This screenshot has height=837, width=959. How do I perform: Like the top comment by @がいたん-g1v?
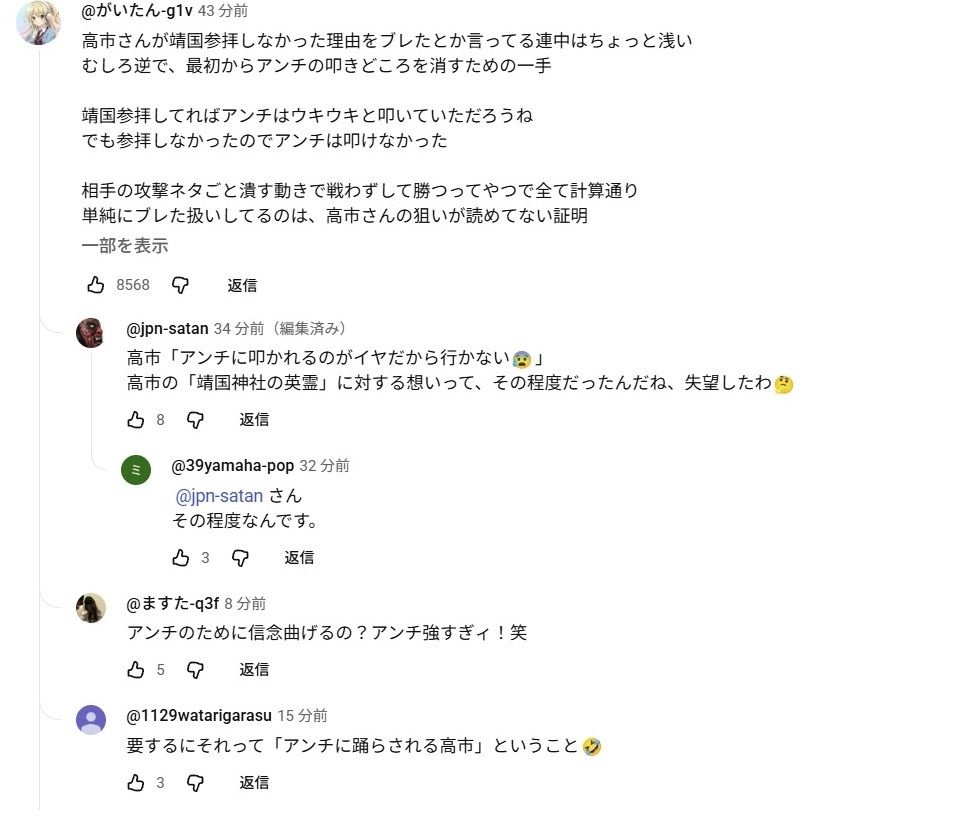click(x=96, y=285)
